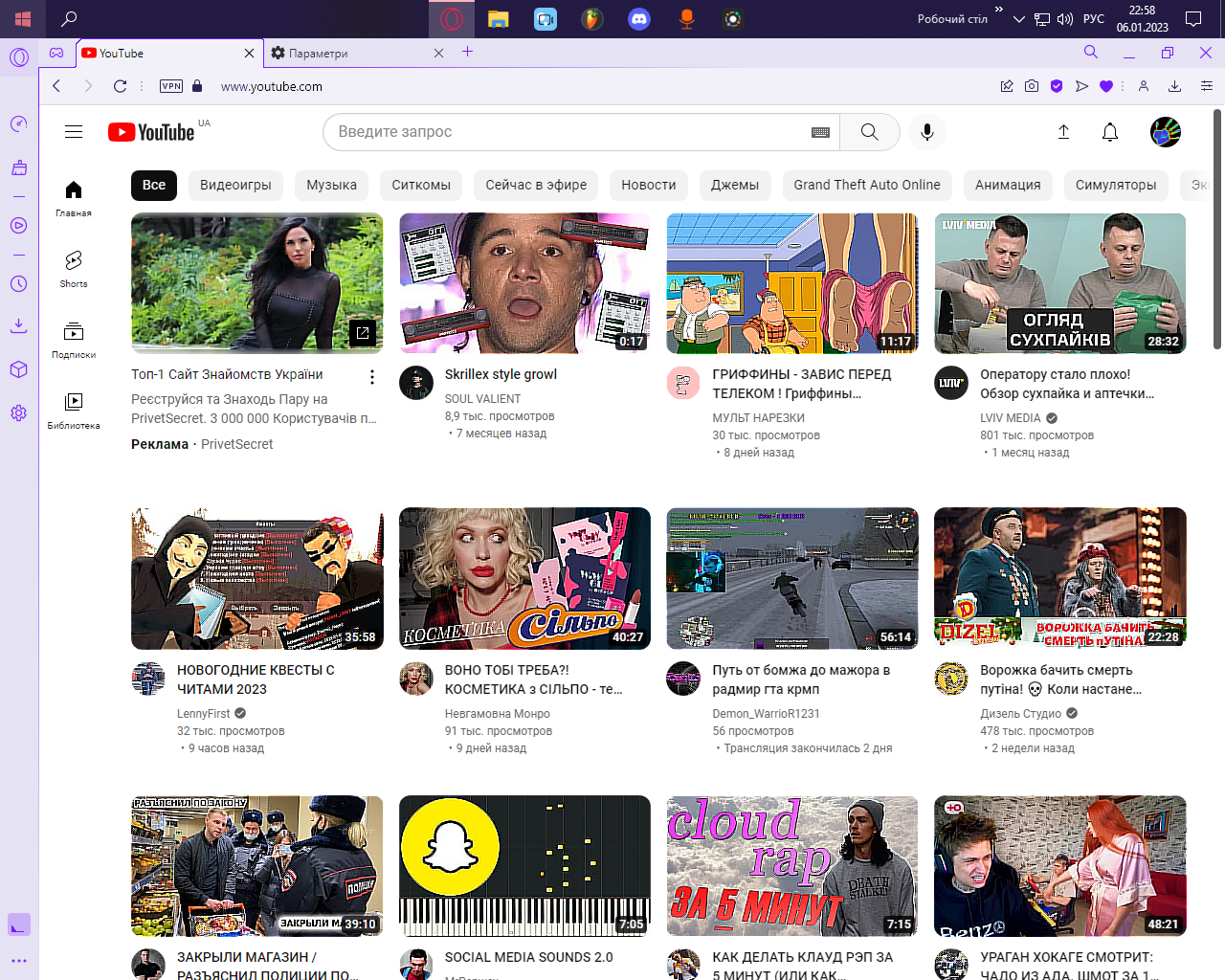The height and width of the screenshot is (980, 1225).
Task: Open settings gear icon in Opera sidebar
Action: click(19, 412)
